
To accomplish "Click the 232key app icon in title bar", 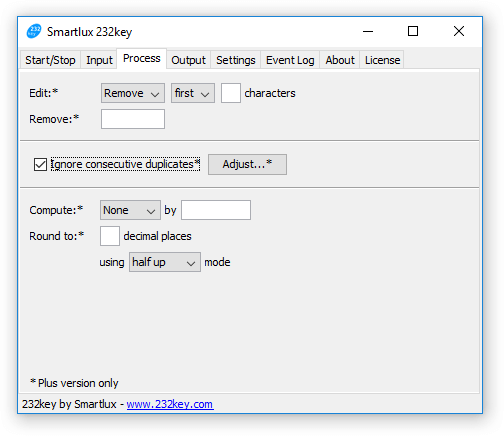I will (x=34, y=31).
